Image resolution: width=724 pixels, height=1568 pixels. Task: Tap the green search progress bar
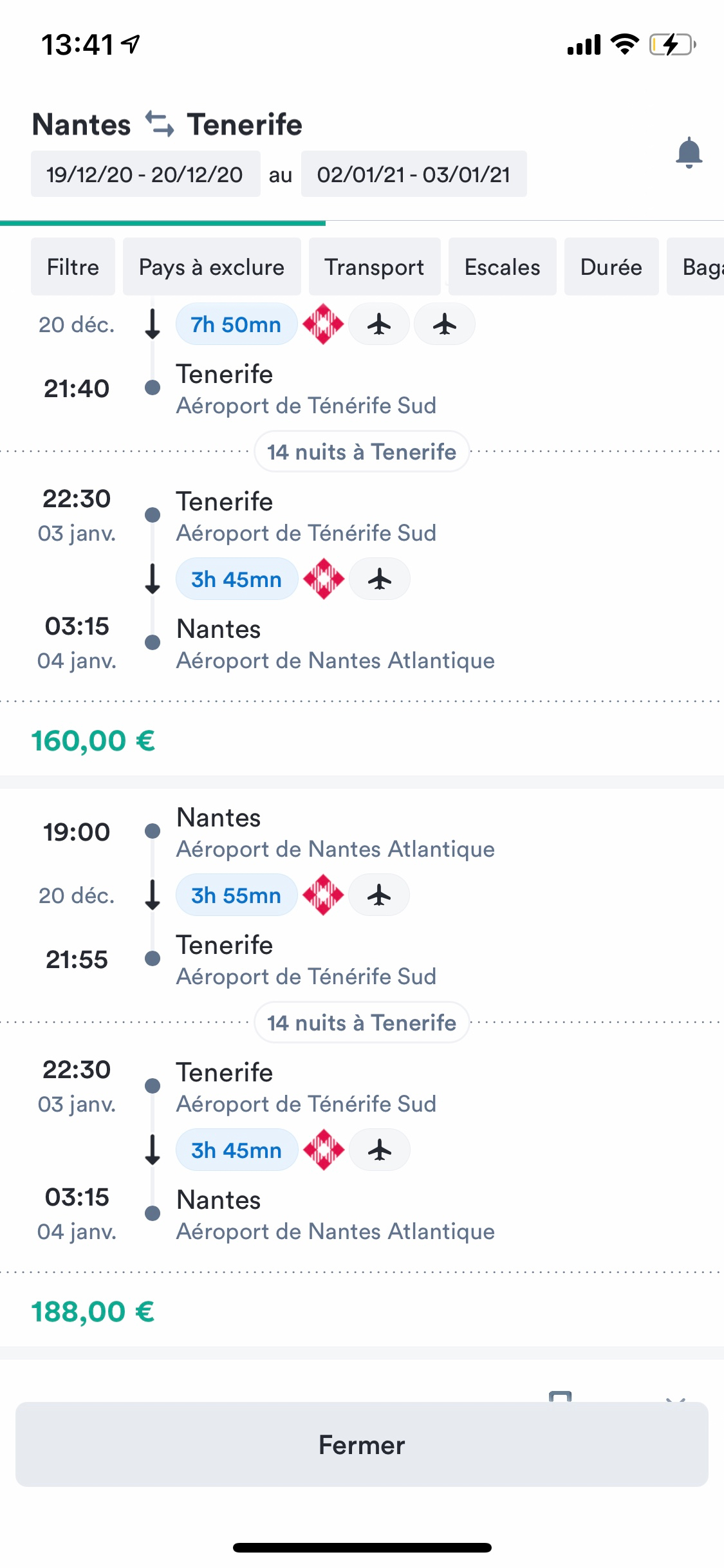tap(163, 223)
